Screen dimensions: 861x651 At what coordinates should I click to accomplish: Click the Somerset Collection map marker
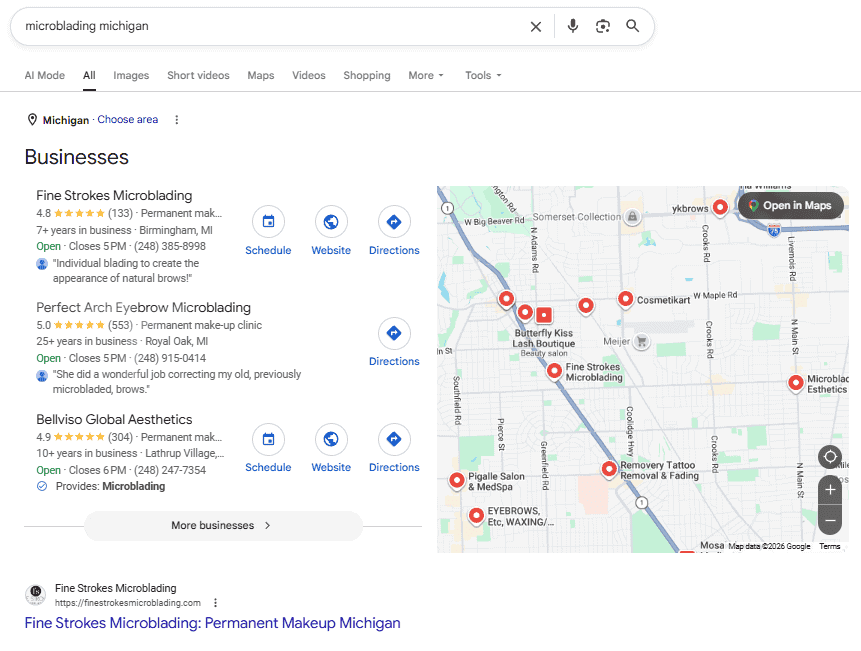point(633,216)
